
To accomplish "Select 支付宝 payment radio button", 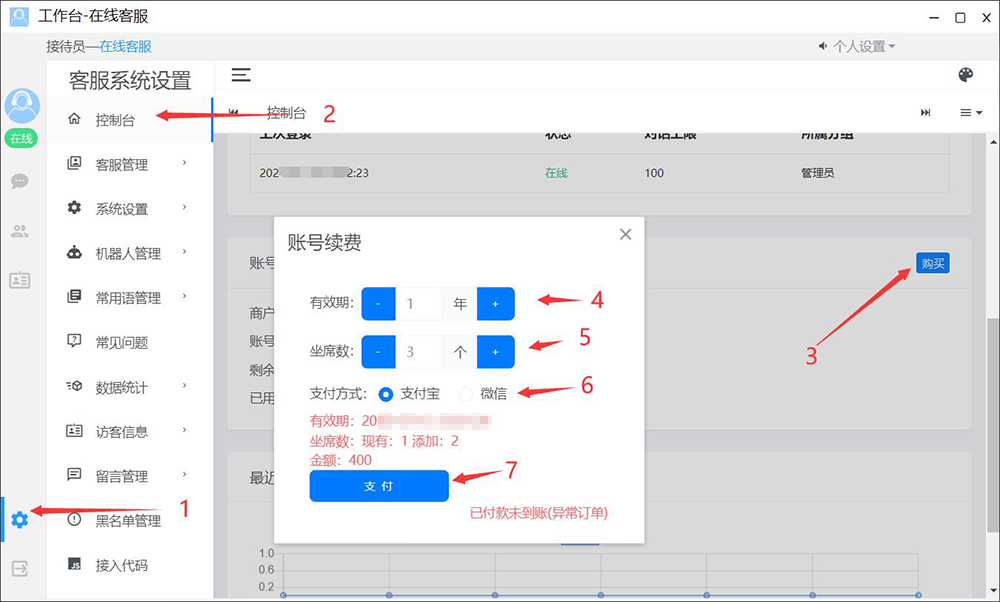I will coord(386,394).
